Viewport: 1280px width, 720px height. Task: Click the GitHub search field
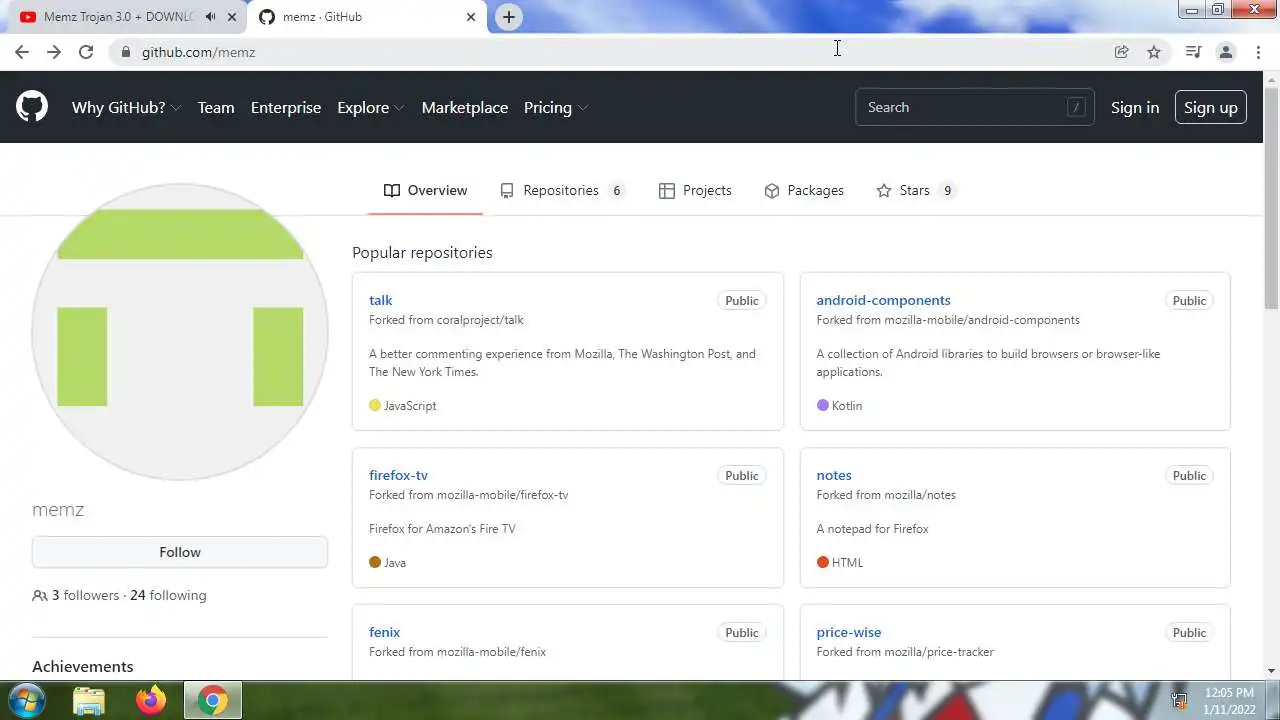click(975, 107)
